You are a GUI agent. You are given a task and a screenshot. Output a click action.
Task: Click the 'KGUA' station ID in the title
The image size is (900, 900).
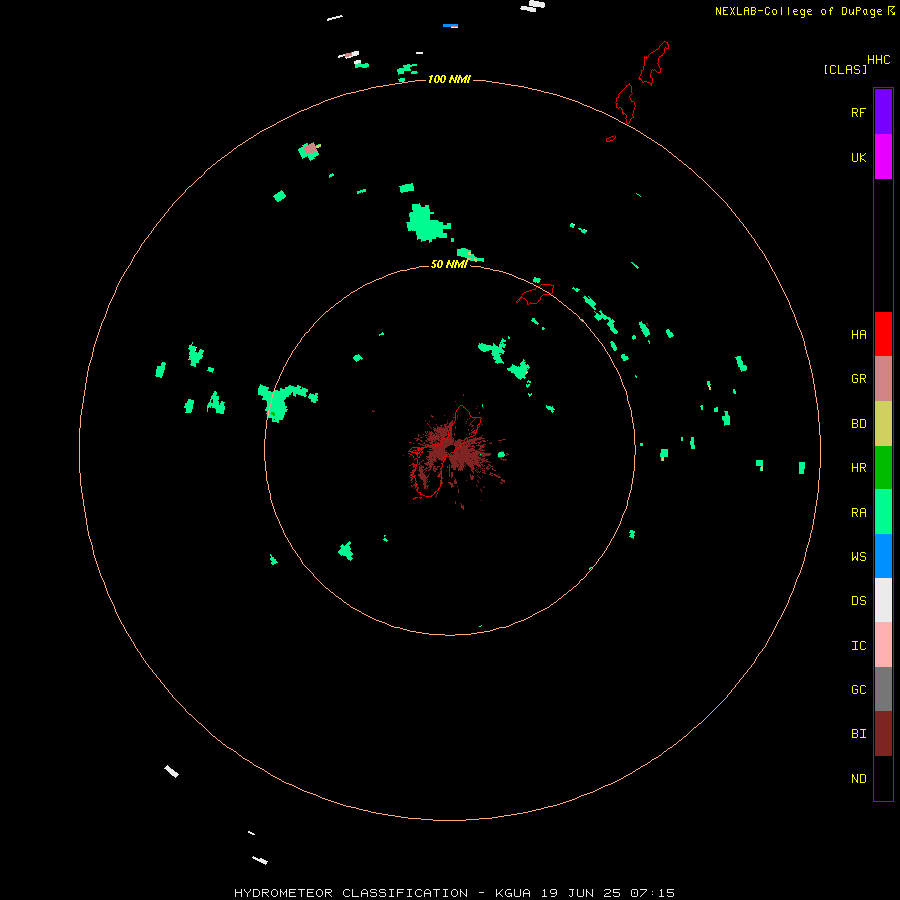(x=513, y=893)
